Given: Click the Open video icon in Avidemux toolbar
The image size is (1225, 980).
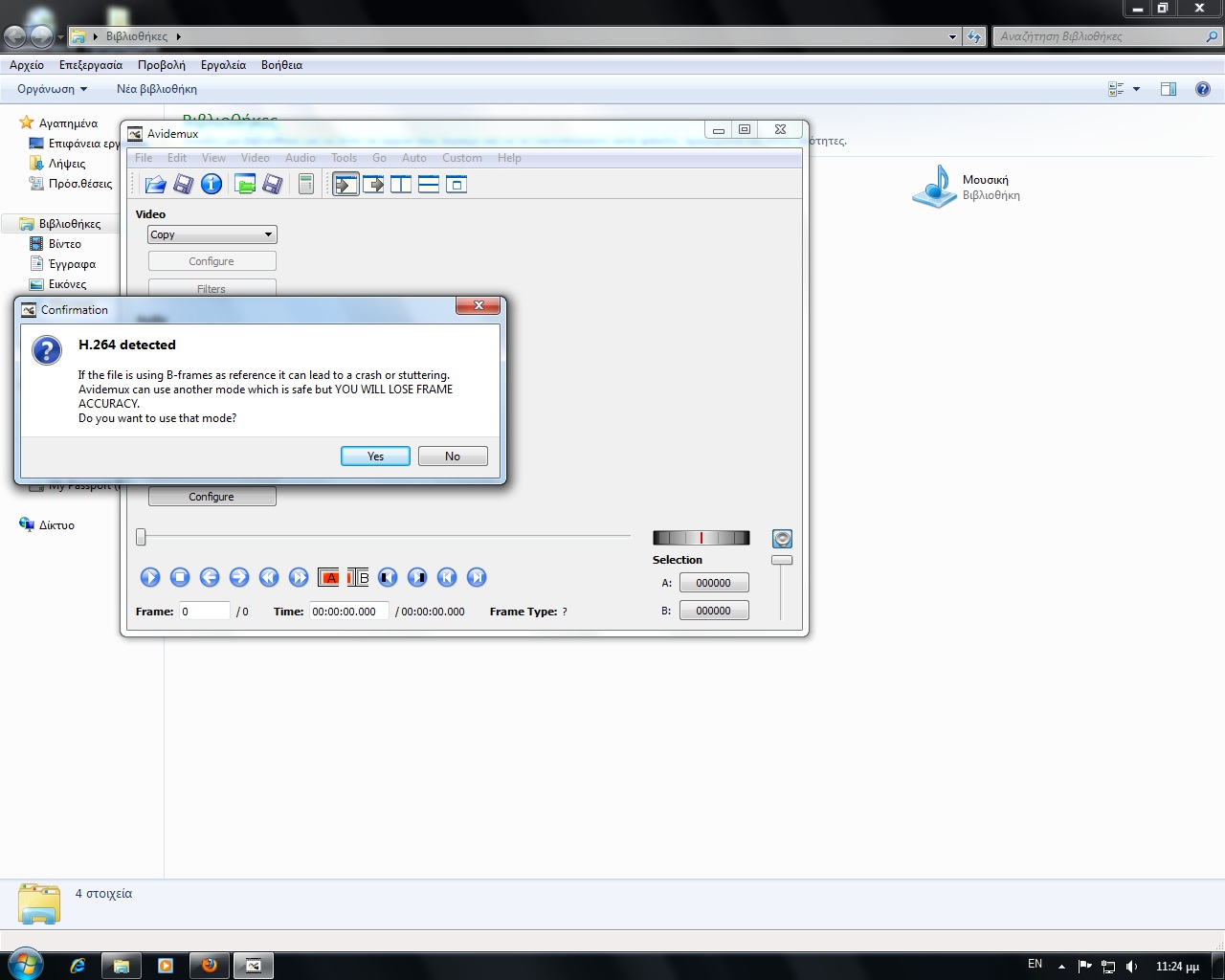Looking at the screenshot, I should 156,184.
